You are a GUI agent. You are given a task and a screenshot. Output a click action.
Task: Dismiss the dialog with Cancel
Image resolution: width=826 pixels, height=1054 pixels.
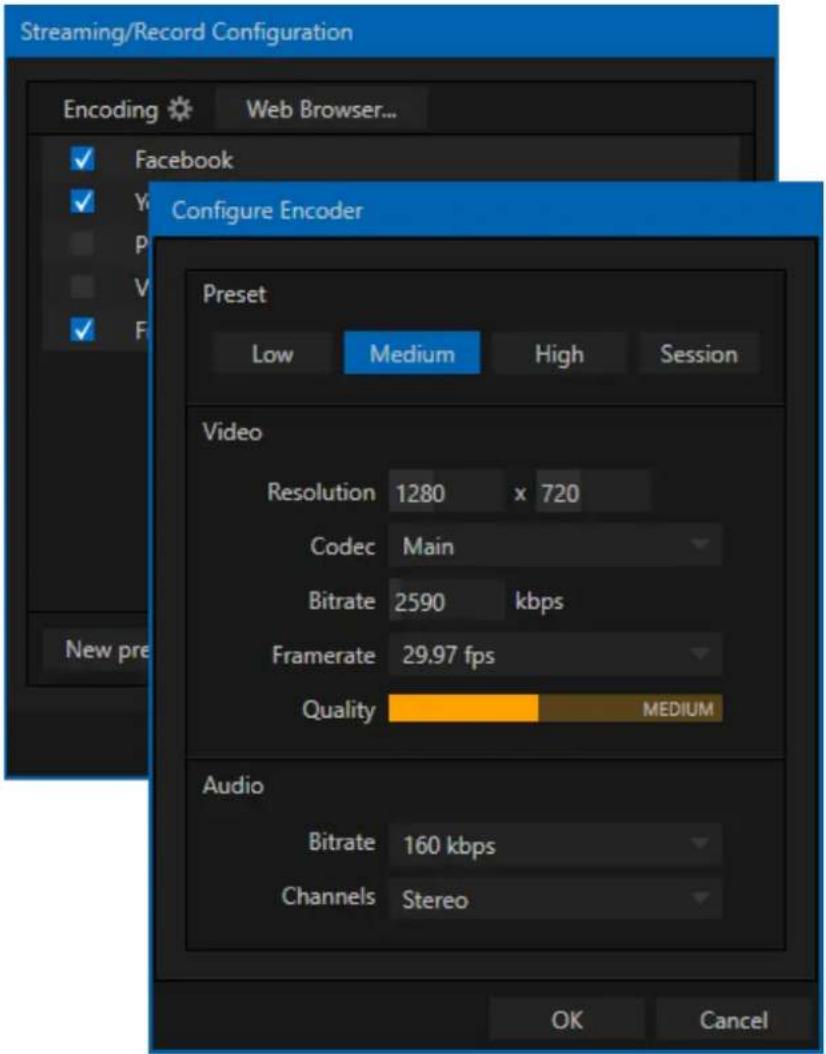pos(733,1019)
